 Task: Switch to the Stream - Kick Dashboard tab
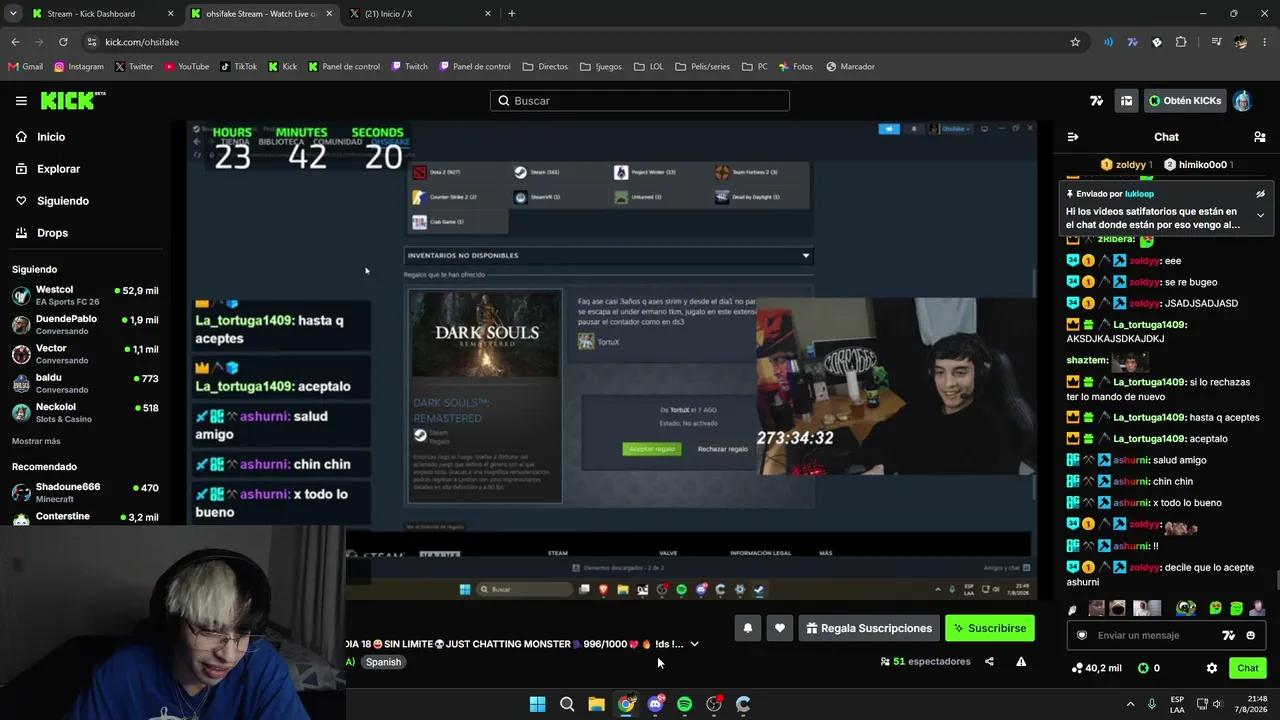(100, 14)
